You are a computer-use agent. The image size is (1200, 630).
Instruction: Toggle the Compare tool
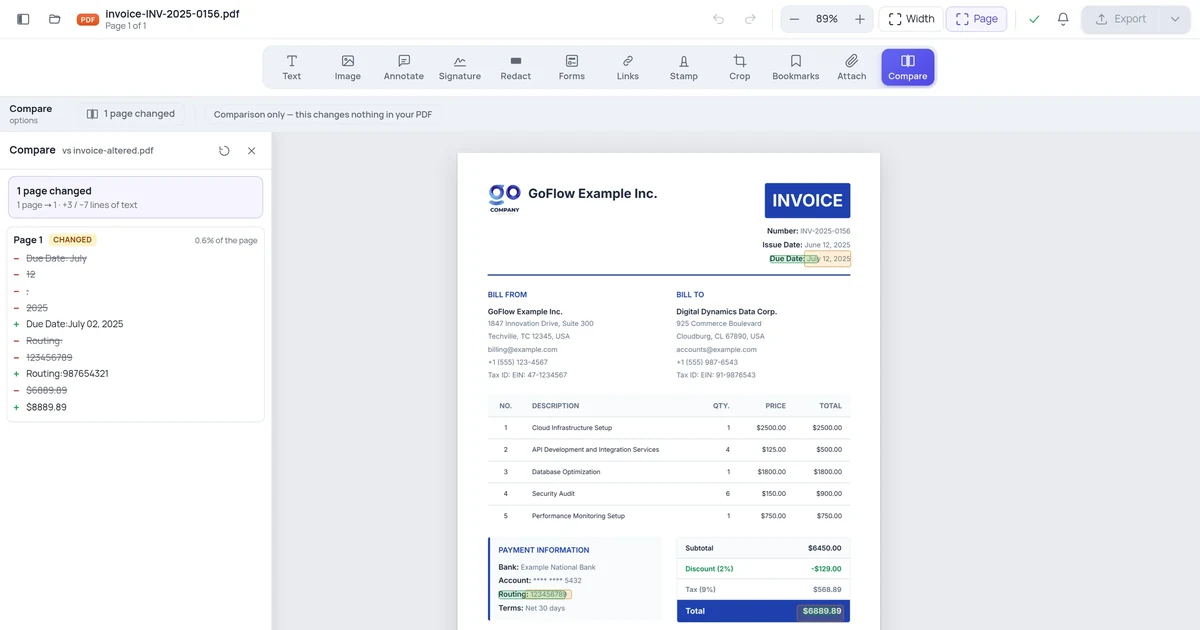(x=908, y=67)
